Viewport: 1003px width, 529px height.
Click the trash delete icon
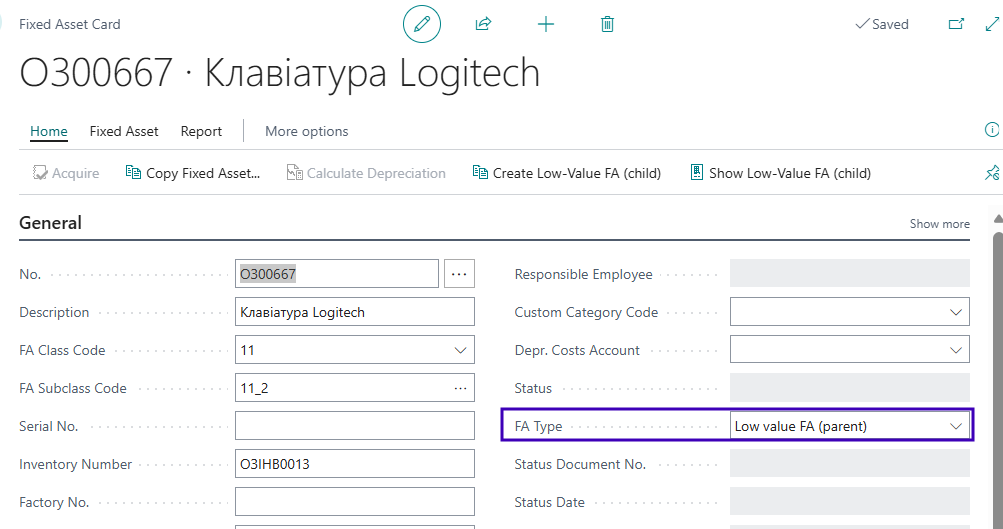[607, 24]
